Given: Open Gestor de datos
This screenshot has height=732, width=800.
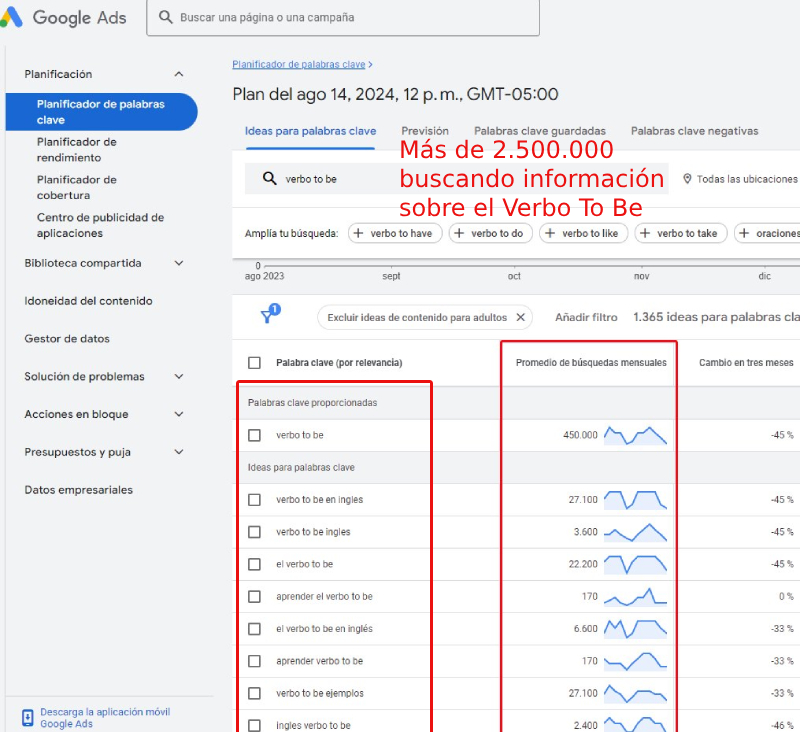Looking at the screenshot, I should 67,339.
